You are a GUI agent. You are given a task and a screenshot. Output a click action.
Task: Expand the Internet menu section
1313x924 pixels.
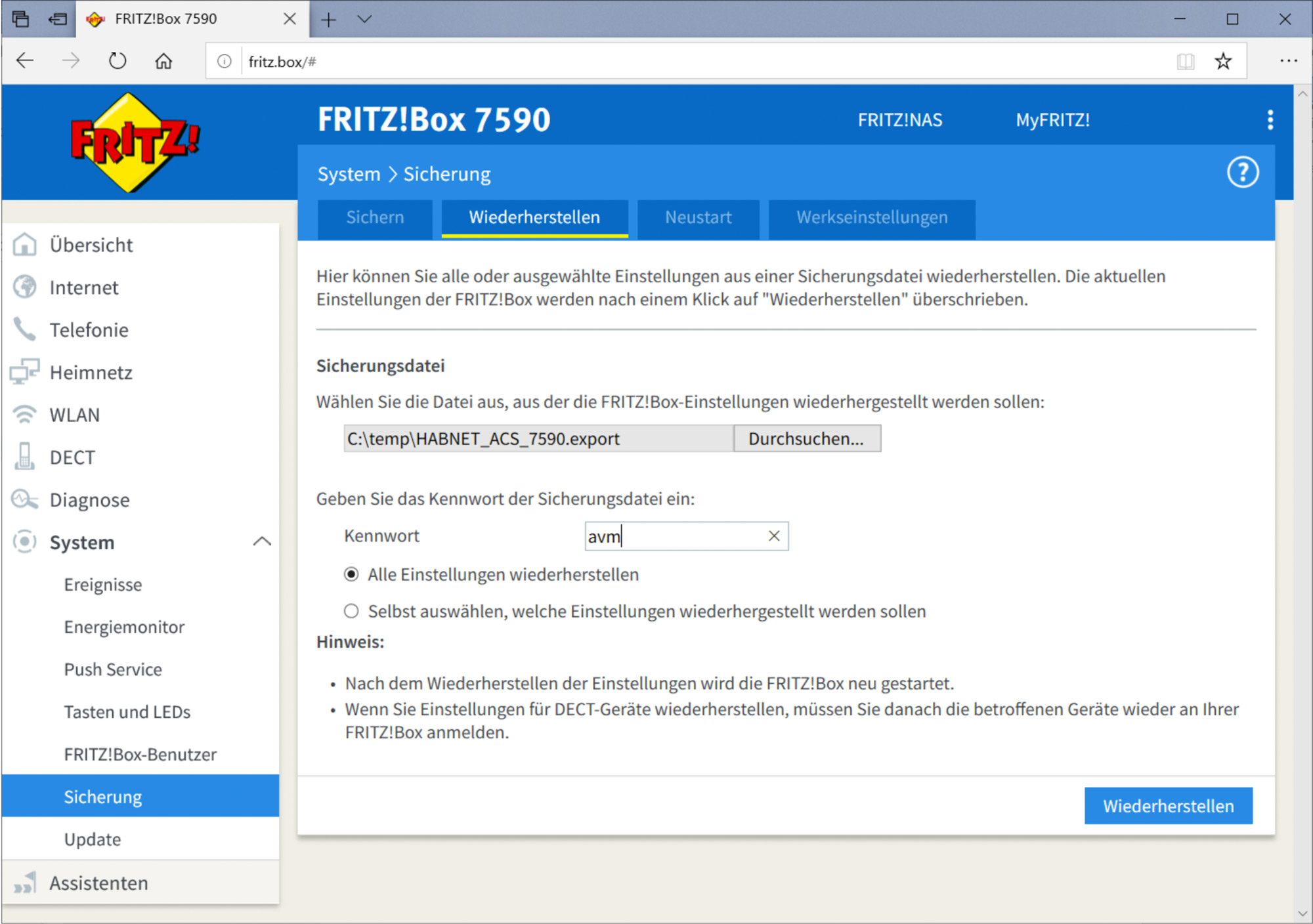(x=84, y=287)
